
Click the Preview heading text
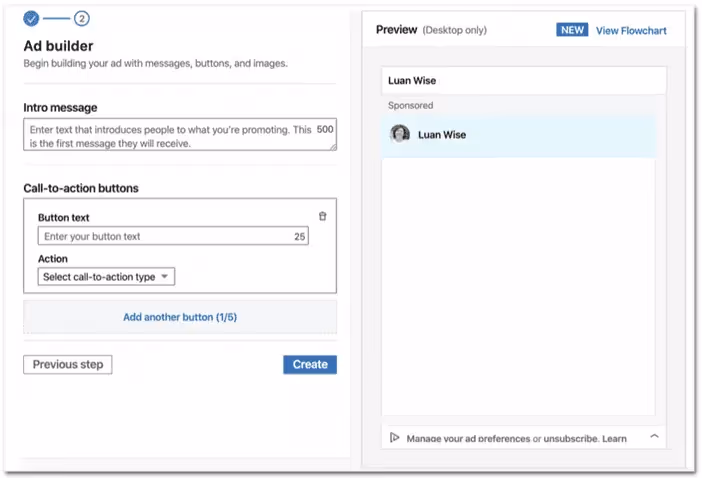tap(397, 30)
